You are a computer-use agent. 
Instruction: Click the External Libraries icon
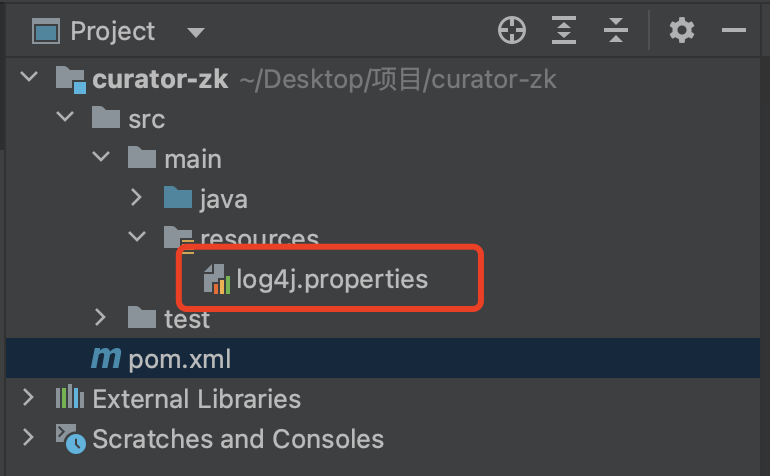[x=69, y=399]
